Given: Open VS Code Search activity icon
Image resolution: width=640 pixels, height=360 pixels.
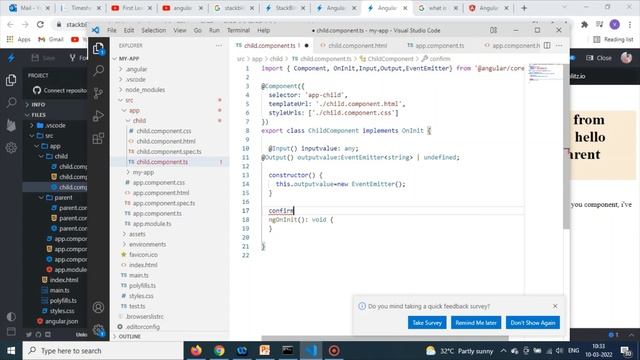Looking at the screenshot, I should pyautogui.click(x=98, y=71).
